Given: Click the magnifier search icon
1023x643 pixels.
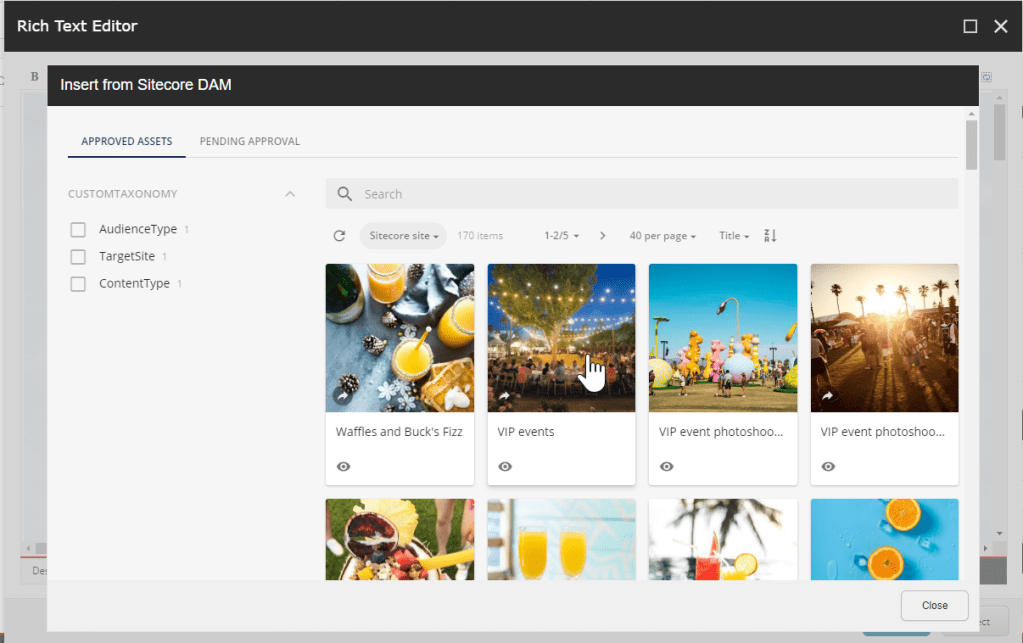Looking at the screenshot, I should 345,194.
